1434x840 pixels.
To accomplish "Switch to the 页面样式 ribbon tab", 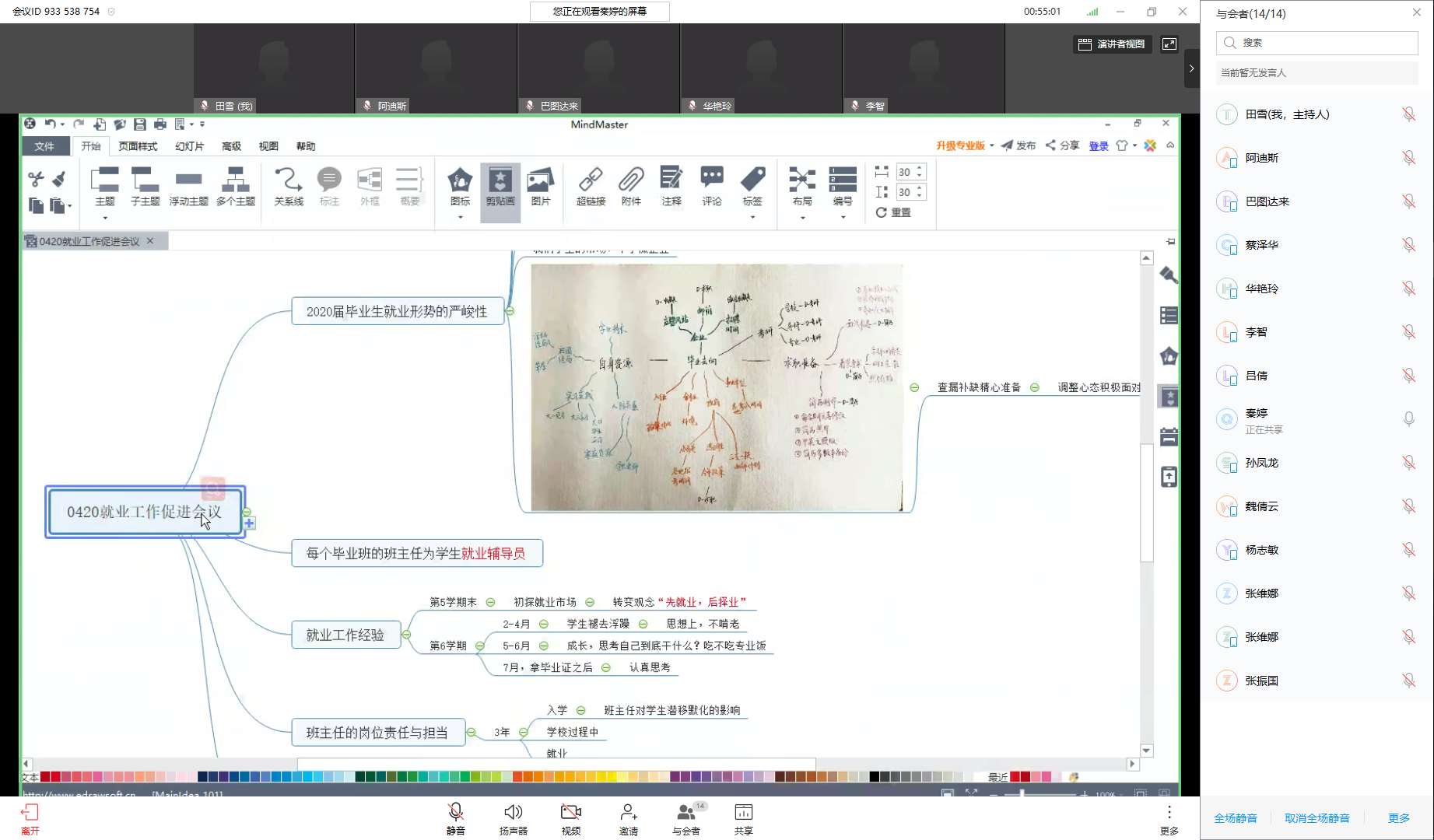I will [x=138, y=146].
